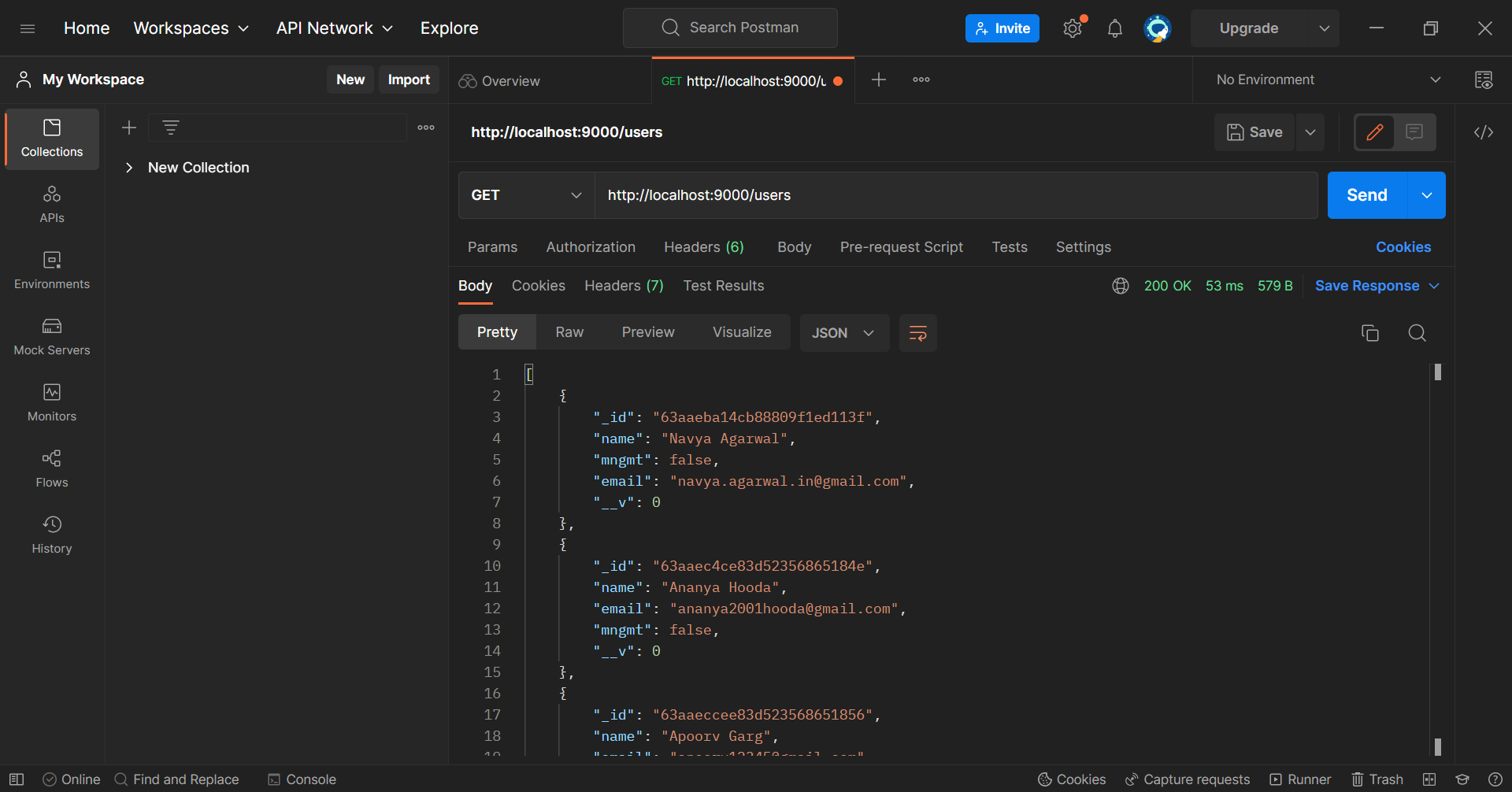Select the Collections sidebar icon
The image size is (1512, 792).
point(52,139)
